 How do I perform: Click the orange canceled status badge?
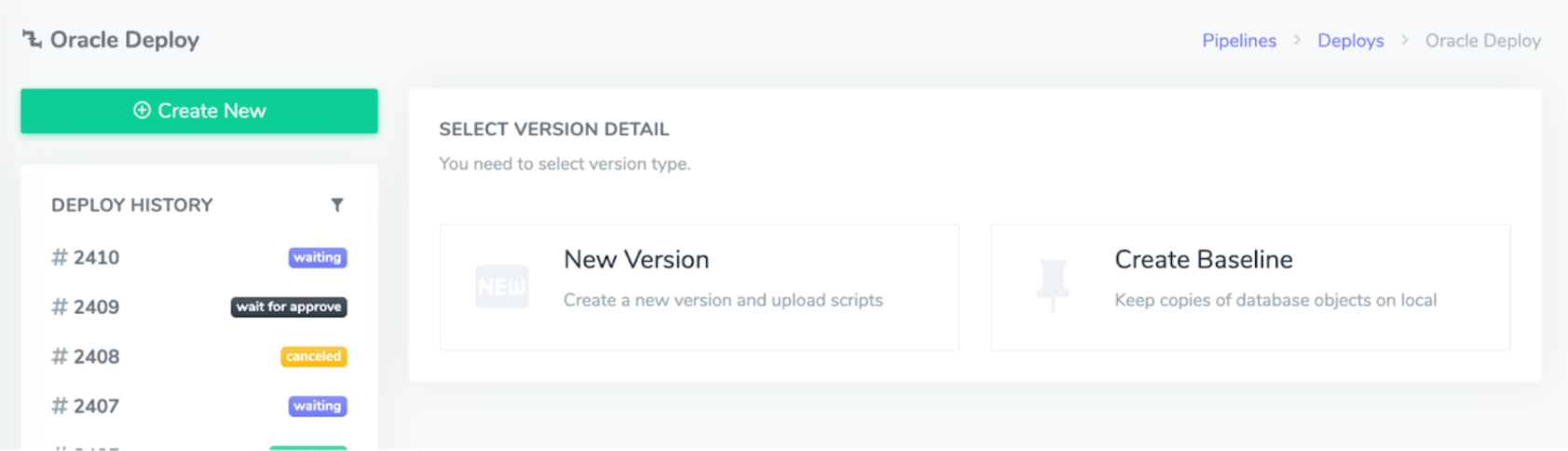(313, 357)
